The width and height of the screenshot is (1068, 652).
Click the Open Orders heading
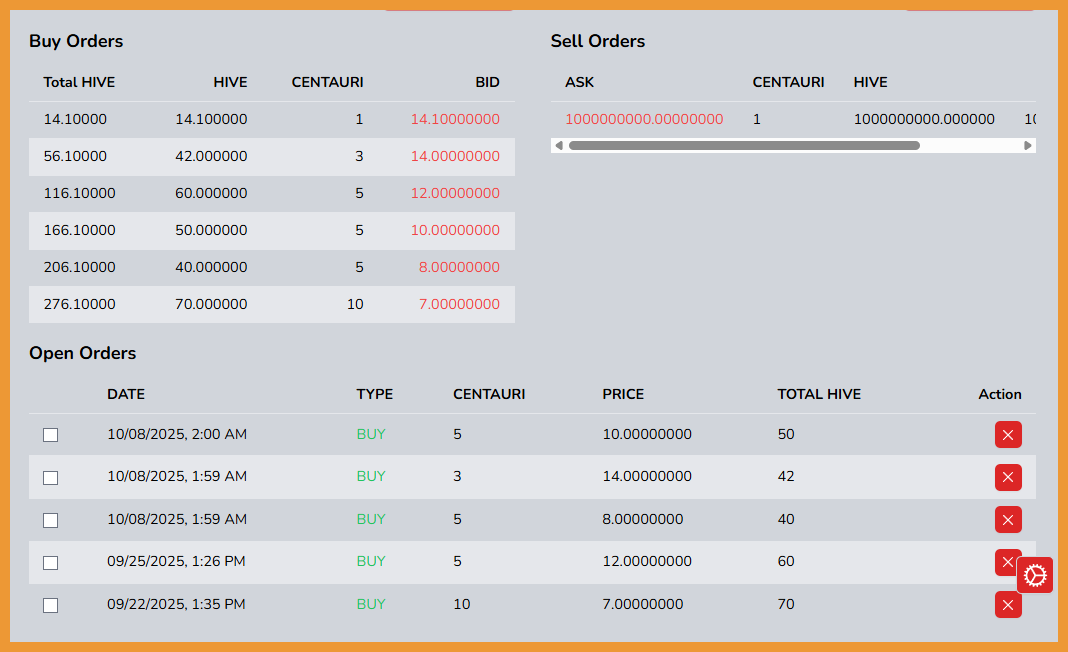pos(82,353)
